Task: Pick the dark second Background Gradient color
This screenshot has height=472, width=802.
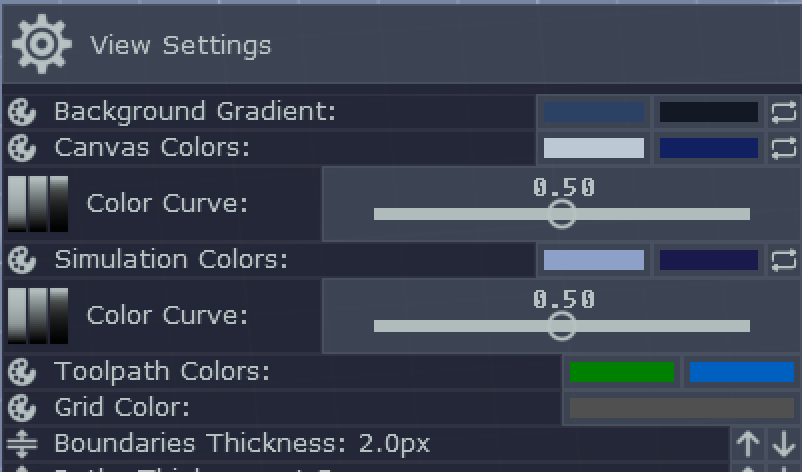Action: click(709, 112)
